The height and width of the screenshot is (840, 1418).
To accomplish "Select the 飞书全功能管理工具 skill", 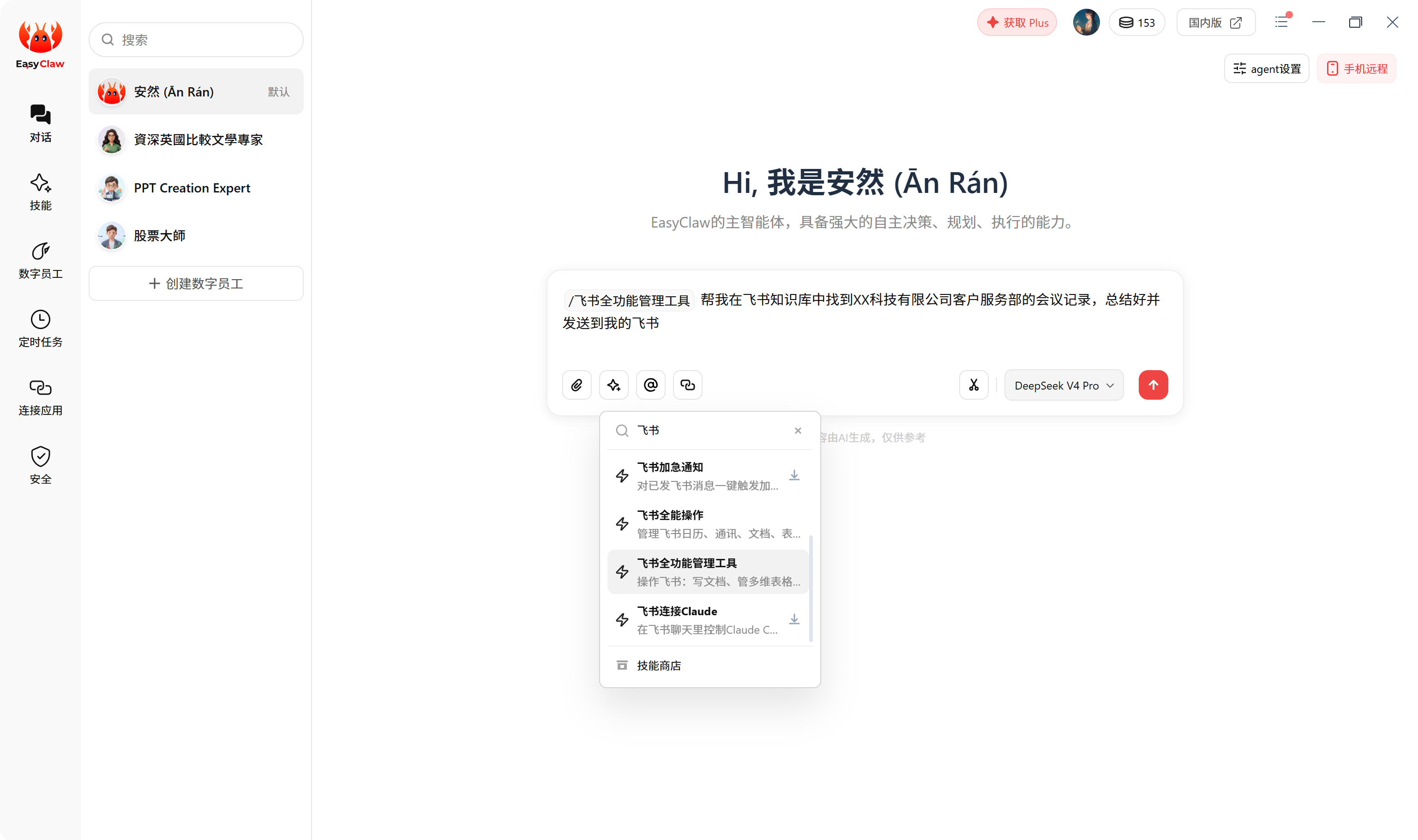I will pos(708,572).
